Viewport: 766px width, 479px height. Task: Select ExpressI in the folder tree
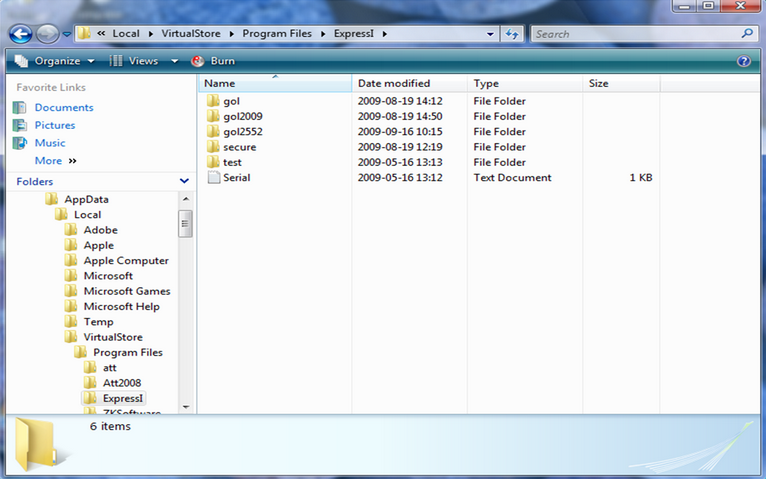click(123, 398)
